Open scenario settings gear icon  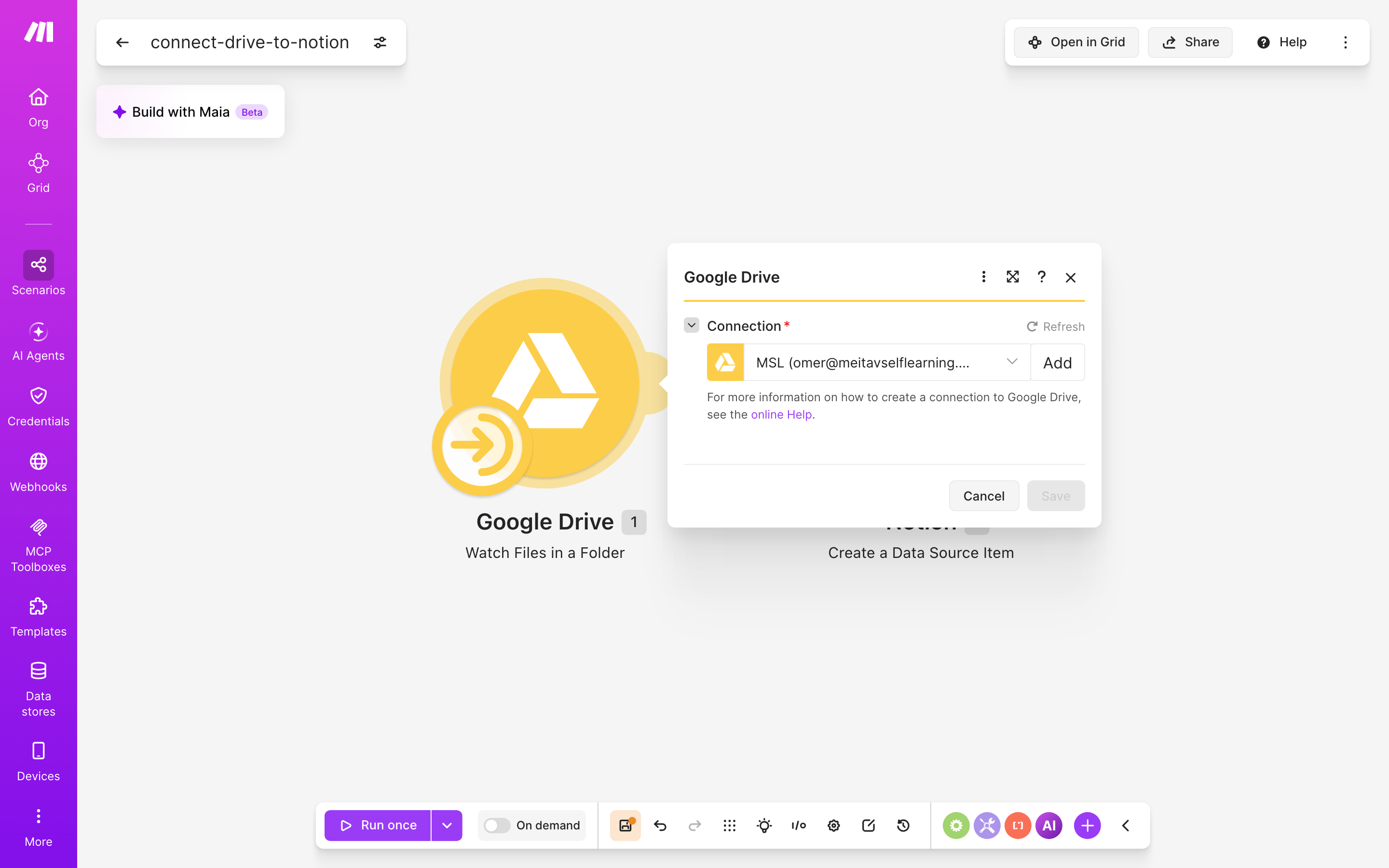click(834, 826)
